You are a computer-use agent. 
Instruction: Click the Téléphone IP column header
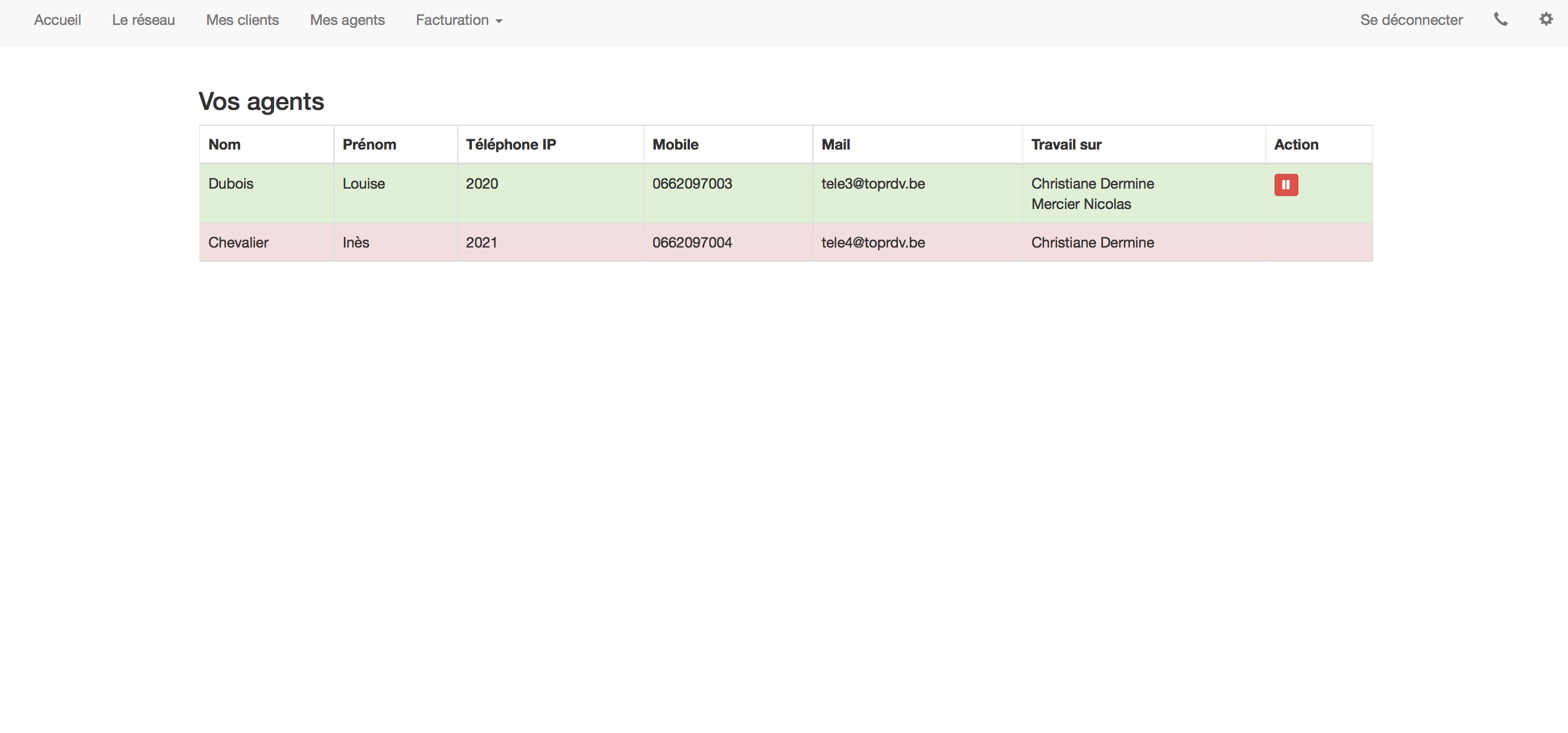[x=550, y=144]
